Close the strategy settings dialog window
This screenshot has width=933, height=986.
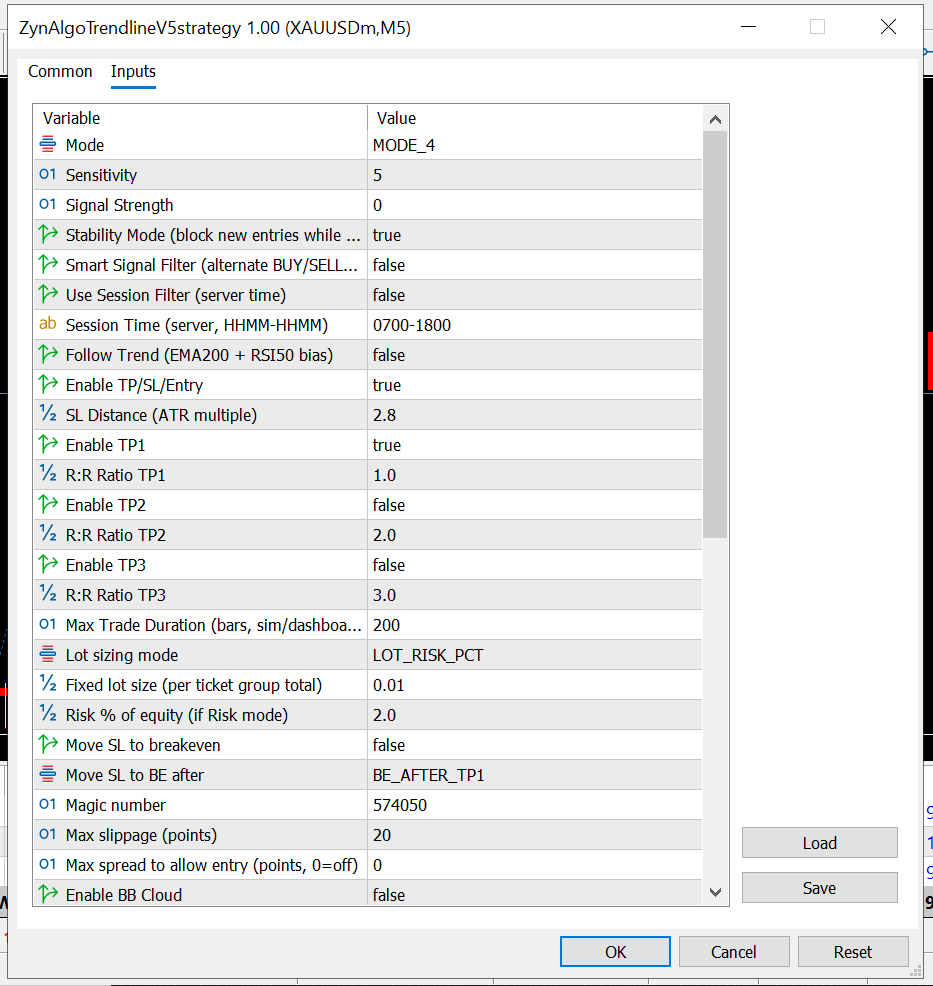tap(888, 27)
